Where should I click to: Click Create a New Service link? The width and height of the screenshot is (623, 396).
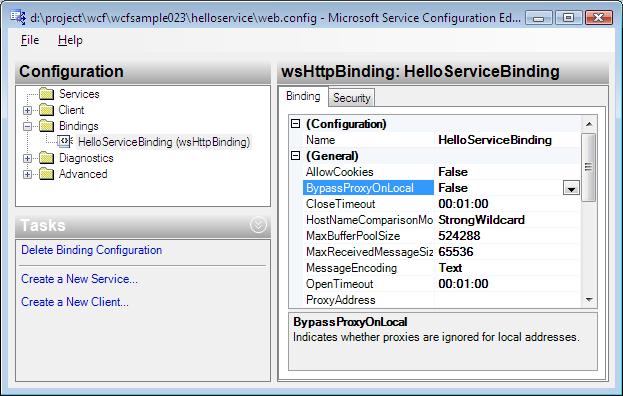point(79,279)
